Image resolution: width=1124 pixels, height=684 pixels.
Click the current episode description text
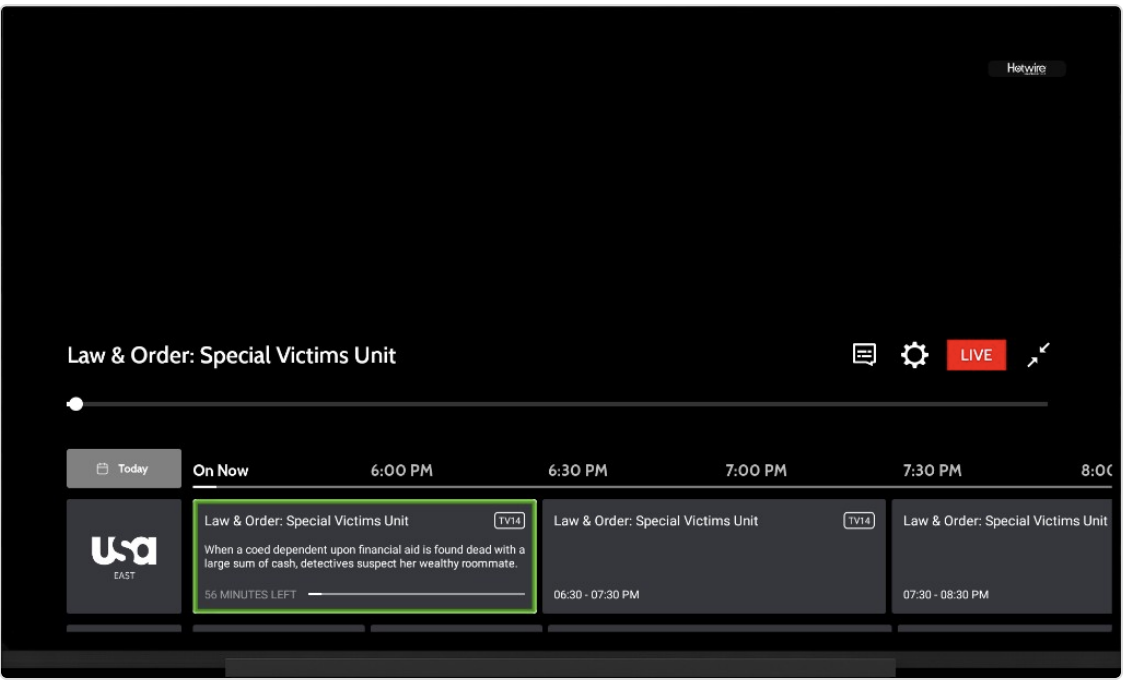pyautogui.click(x=364, y=557)
